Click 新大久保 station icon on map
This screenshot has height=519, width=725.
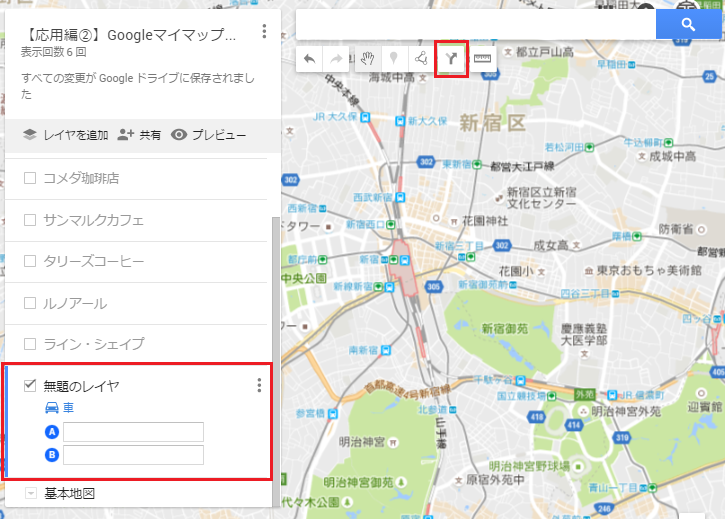400,121
